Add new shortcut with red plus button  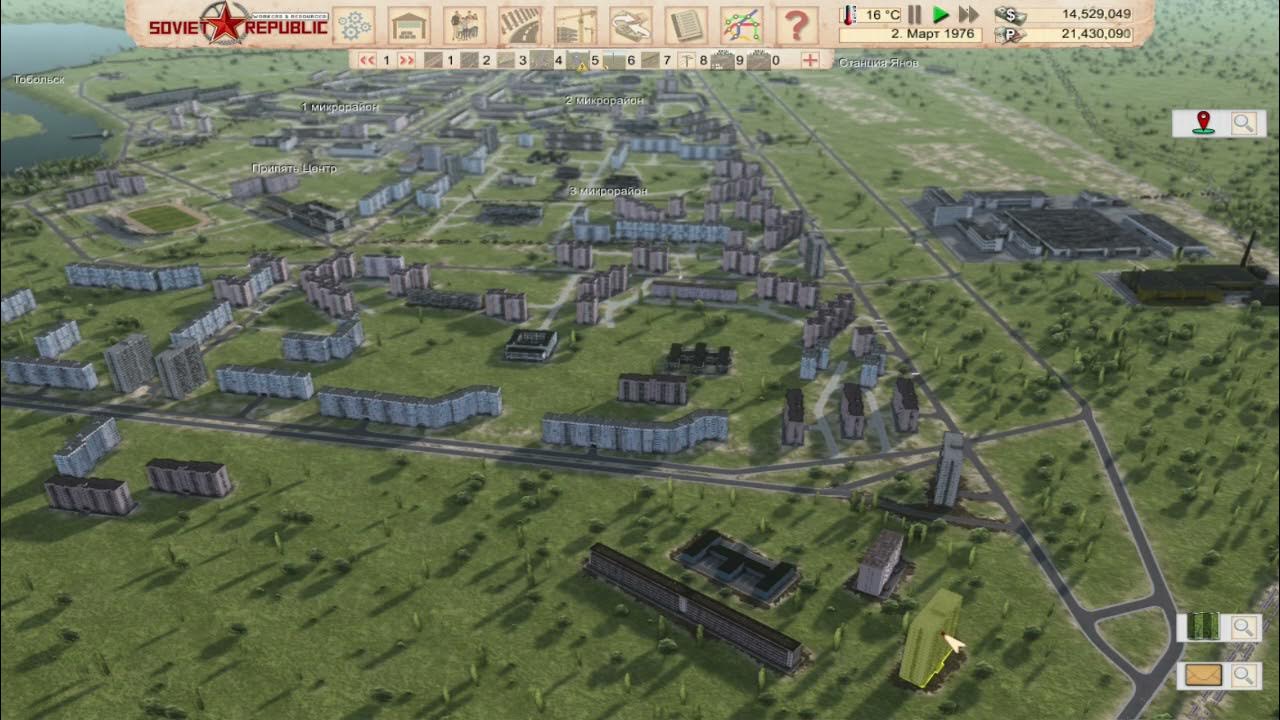[810, 60]
